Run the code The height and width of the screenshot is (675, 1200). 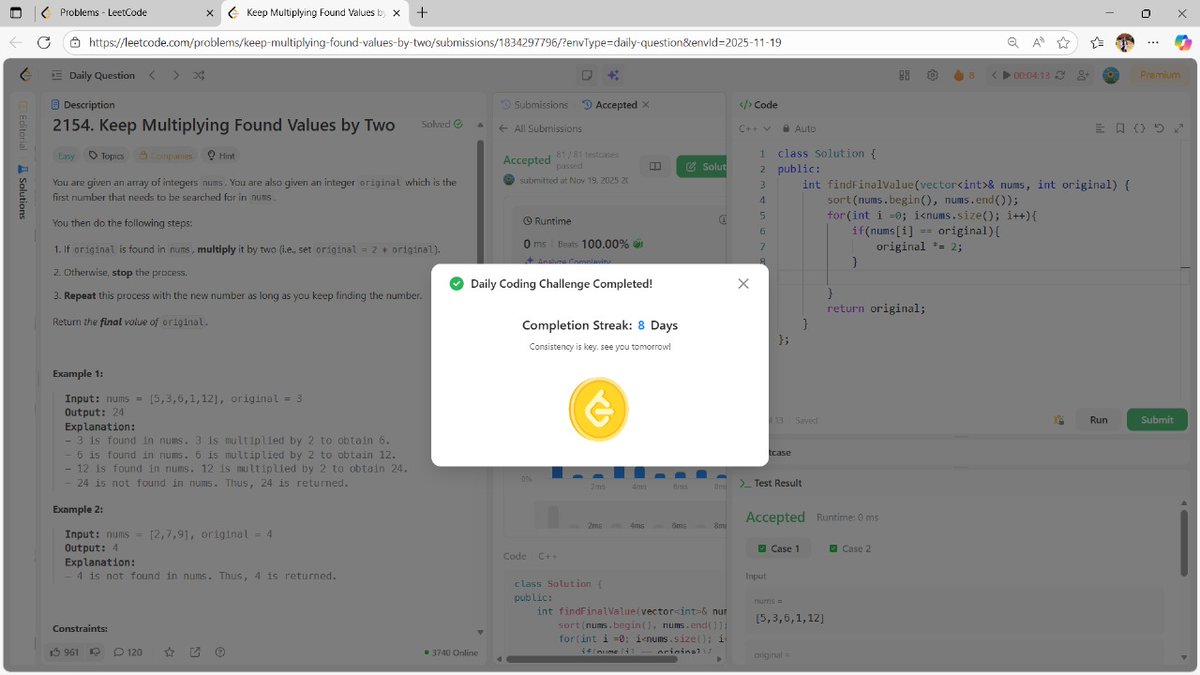click(x=1098, y=420)
